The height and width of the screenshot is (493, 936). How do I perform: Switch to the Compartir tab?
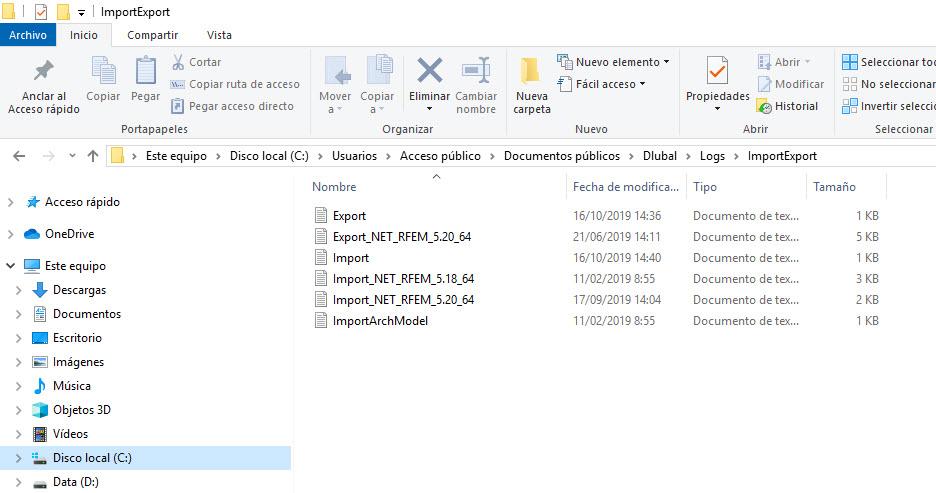(152, 35)
